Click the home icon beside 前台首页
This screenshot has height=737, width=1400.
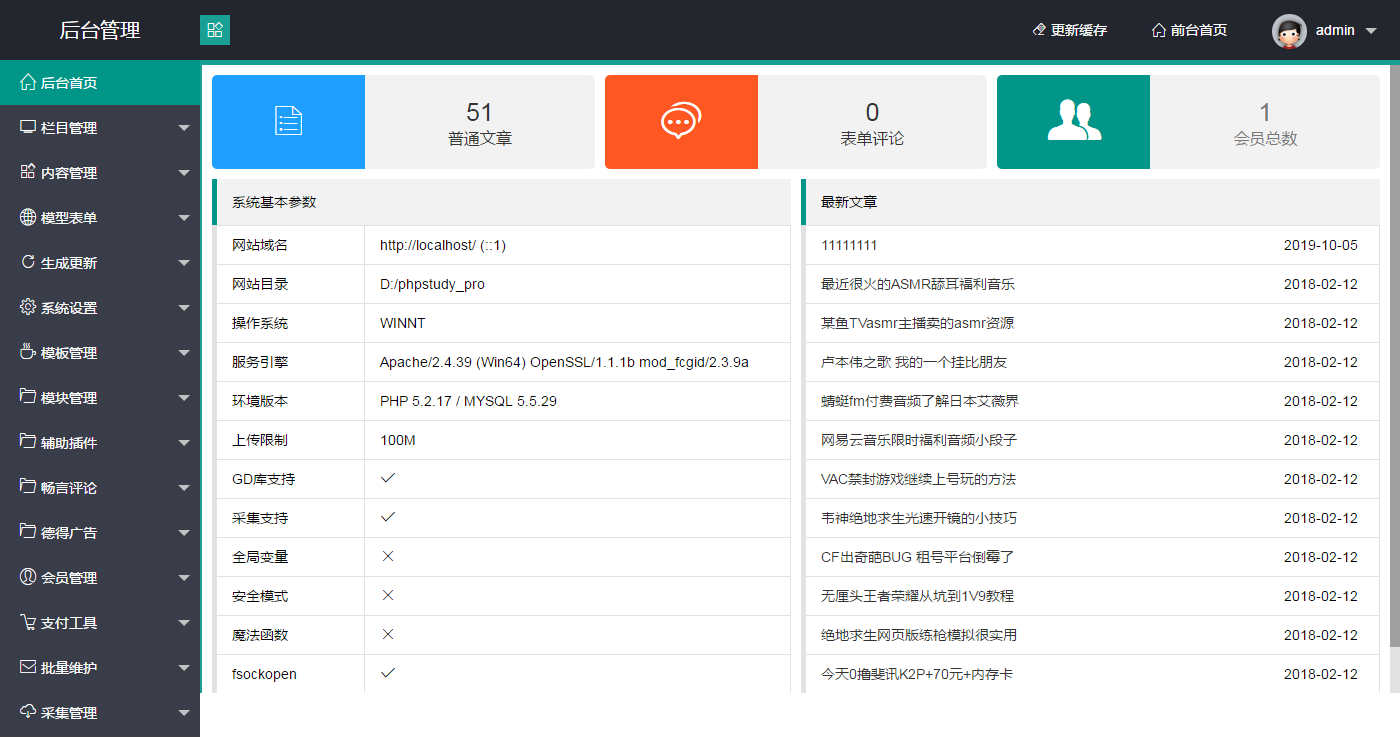[1159, 30]
